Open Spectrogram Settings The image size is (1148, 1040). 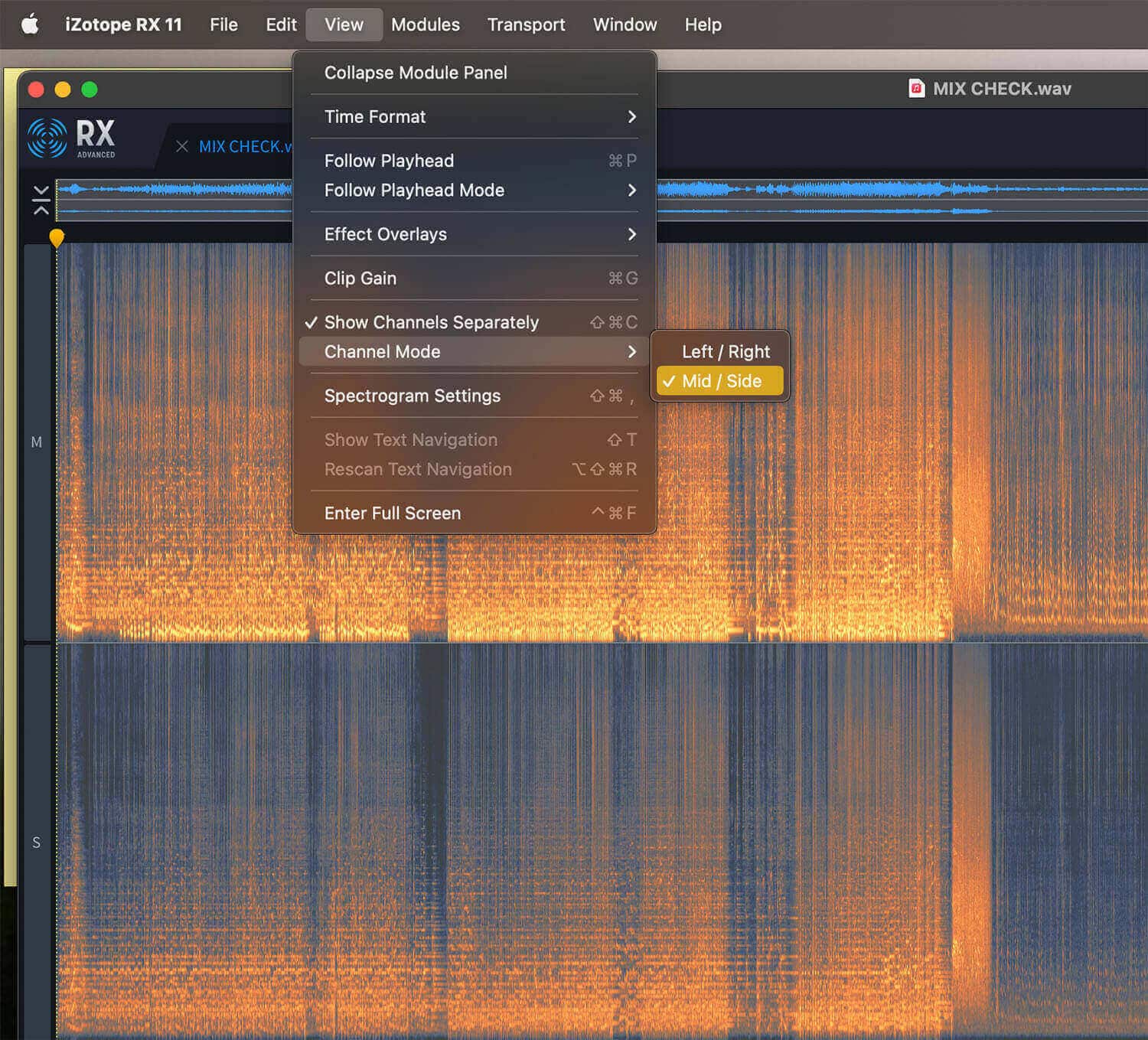pyautogui.click(x=475, y=396)
